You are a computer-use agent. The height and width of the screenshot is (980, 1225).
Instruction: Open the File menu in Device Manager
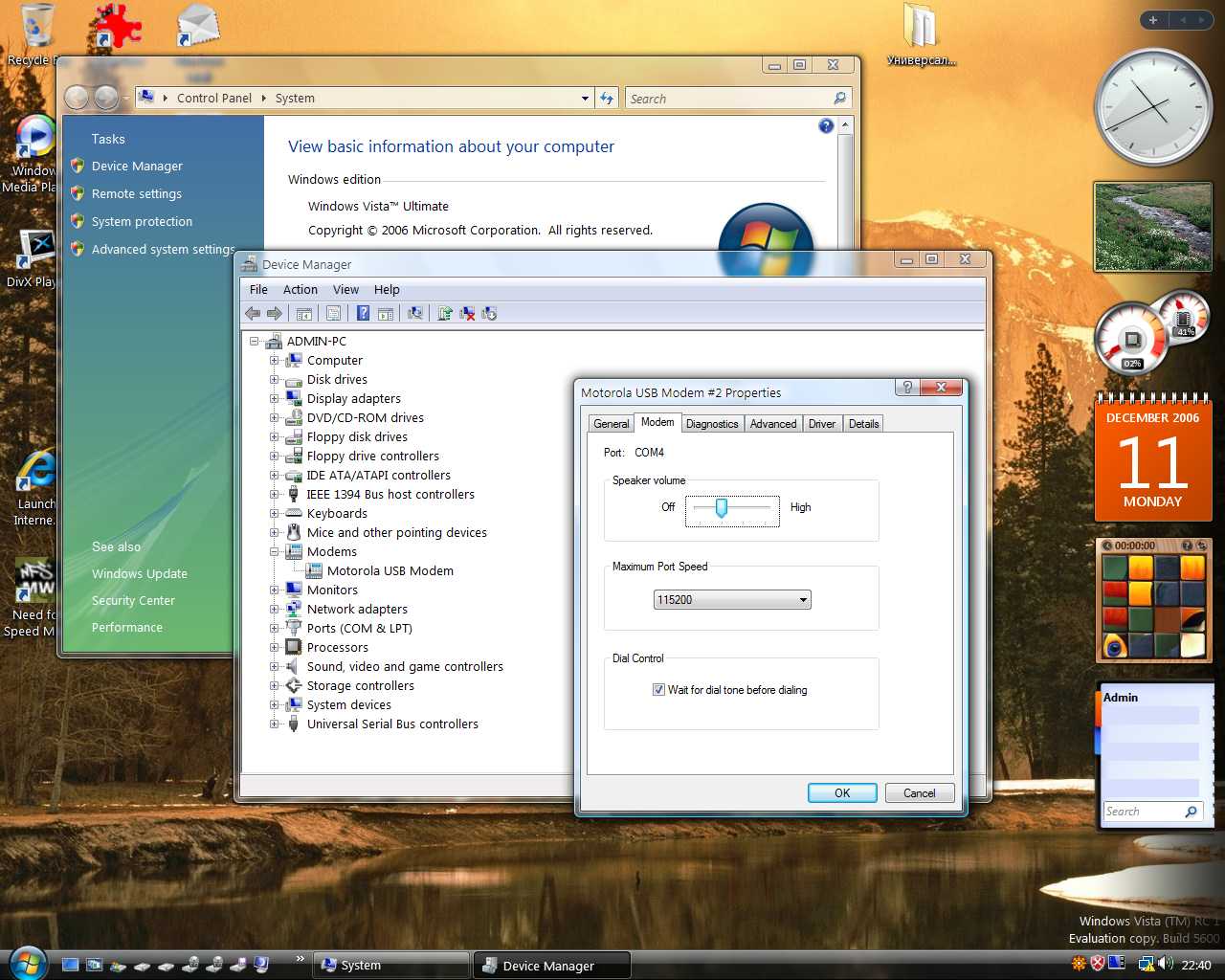tap(258, 289)
